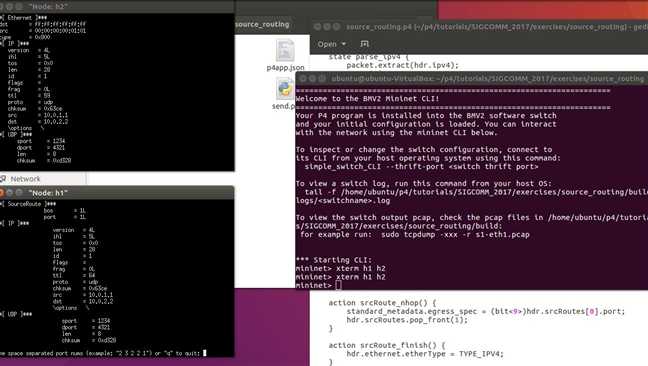Click 'packet.extract(hdr.ipv4);' line in gedit
This screenshot has width=648, height=366.
[x=403, y=65]
